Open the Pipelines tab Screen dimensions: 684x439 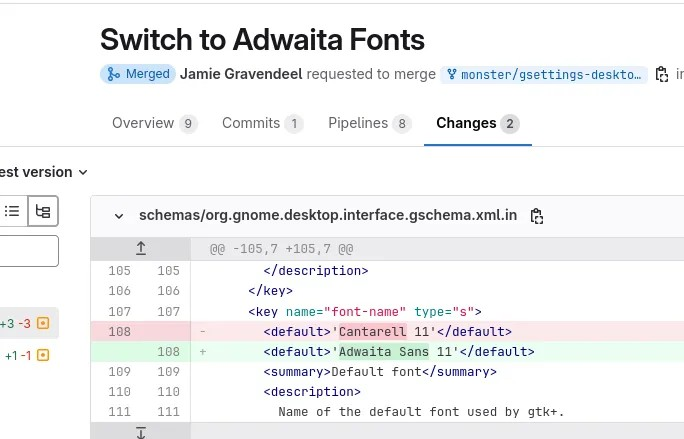pyautogui.click(x=369, y=123)
